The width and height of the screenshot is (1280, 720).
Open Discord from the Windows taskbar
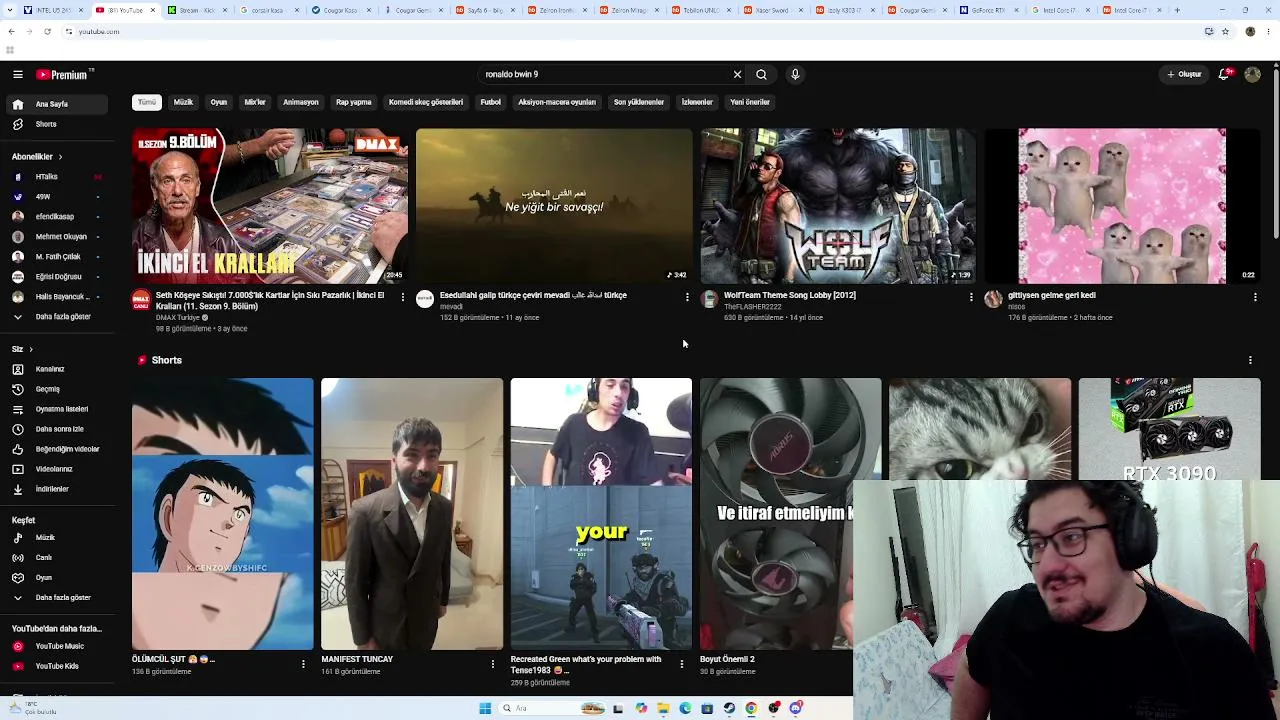coord(796,708)
